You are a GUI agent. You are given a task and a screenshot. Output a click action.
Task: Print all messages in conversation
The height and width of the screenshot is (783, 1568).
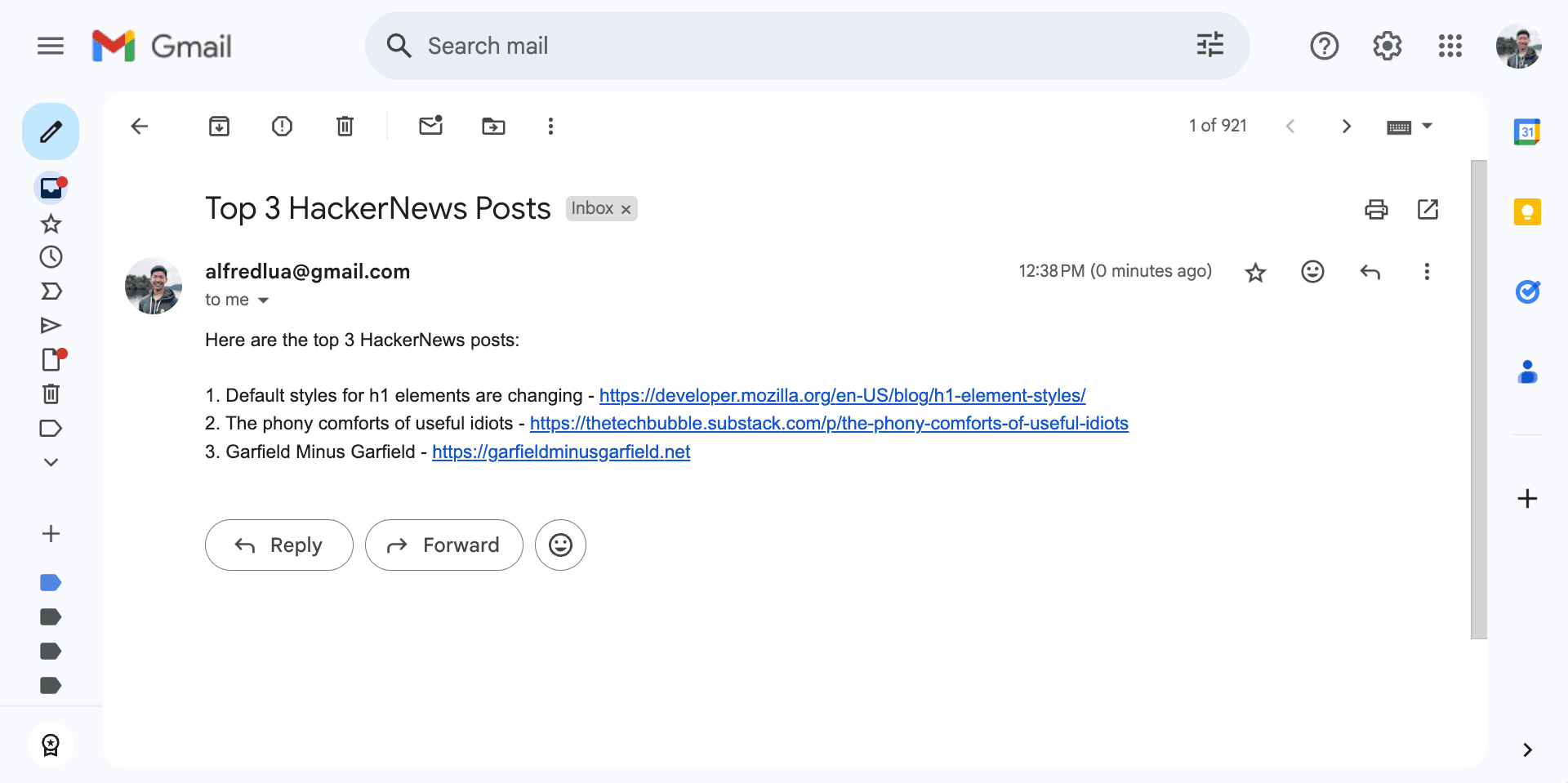[1376, 209]
